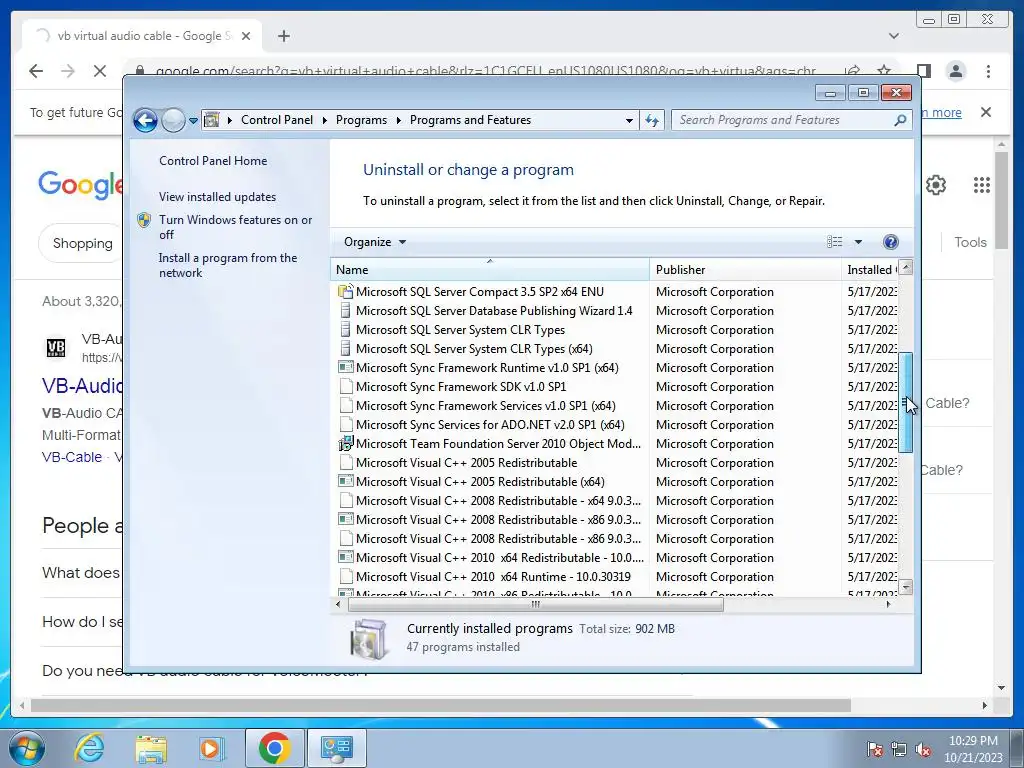Select Microsoft Sync Framework SDK v1.0 SP1
This screenshot has width=1024, height=768.
pyautogui.click(x=460, y=387)
